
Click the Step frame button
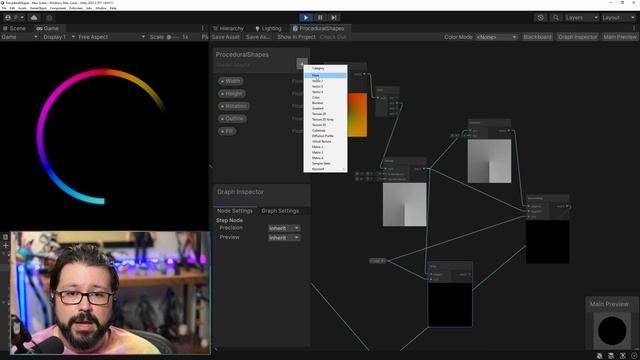point(334,18)
